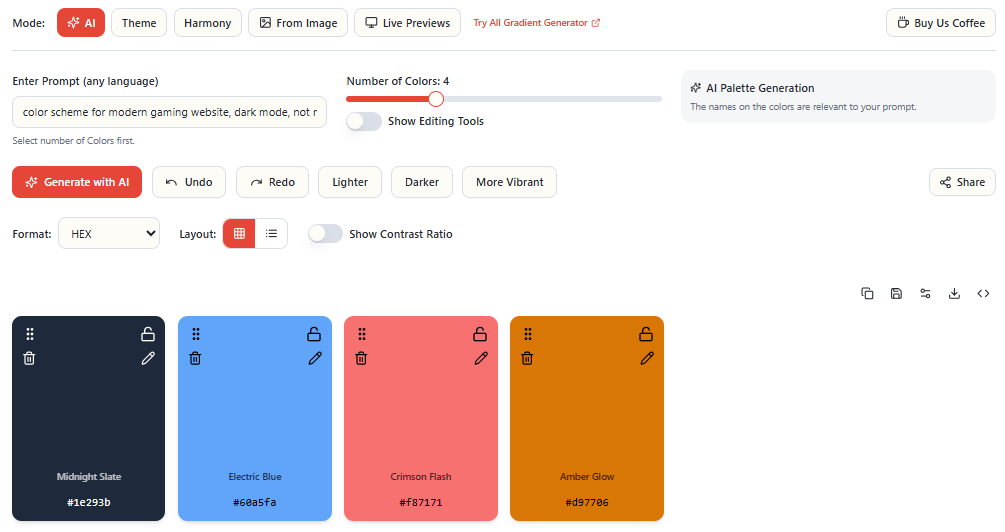This screenshot has width=1005, height=532.
Task: Click the Number of Colors slider handle
Action: (435, 99)
